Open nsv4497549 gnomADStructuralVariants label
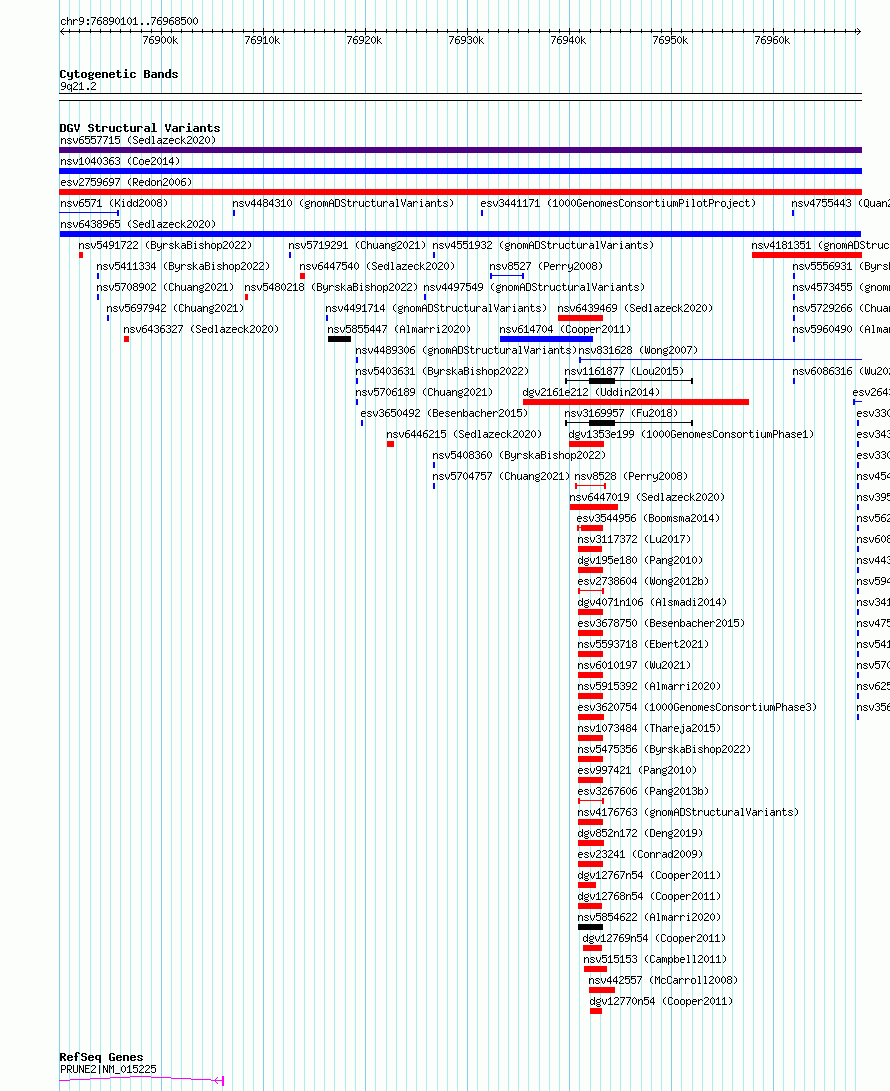 tap(534, 287)
